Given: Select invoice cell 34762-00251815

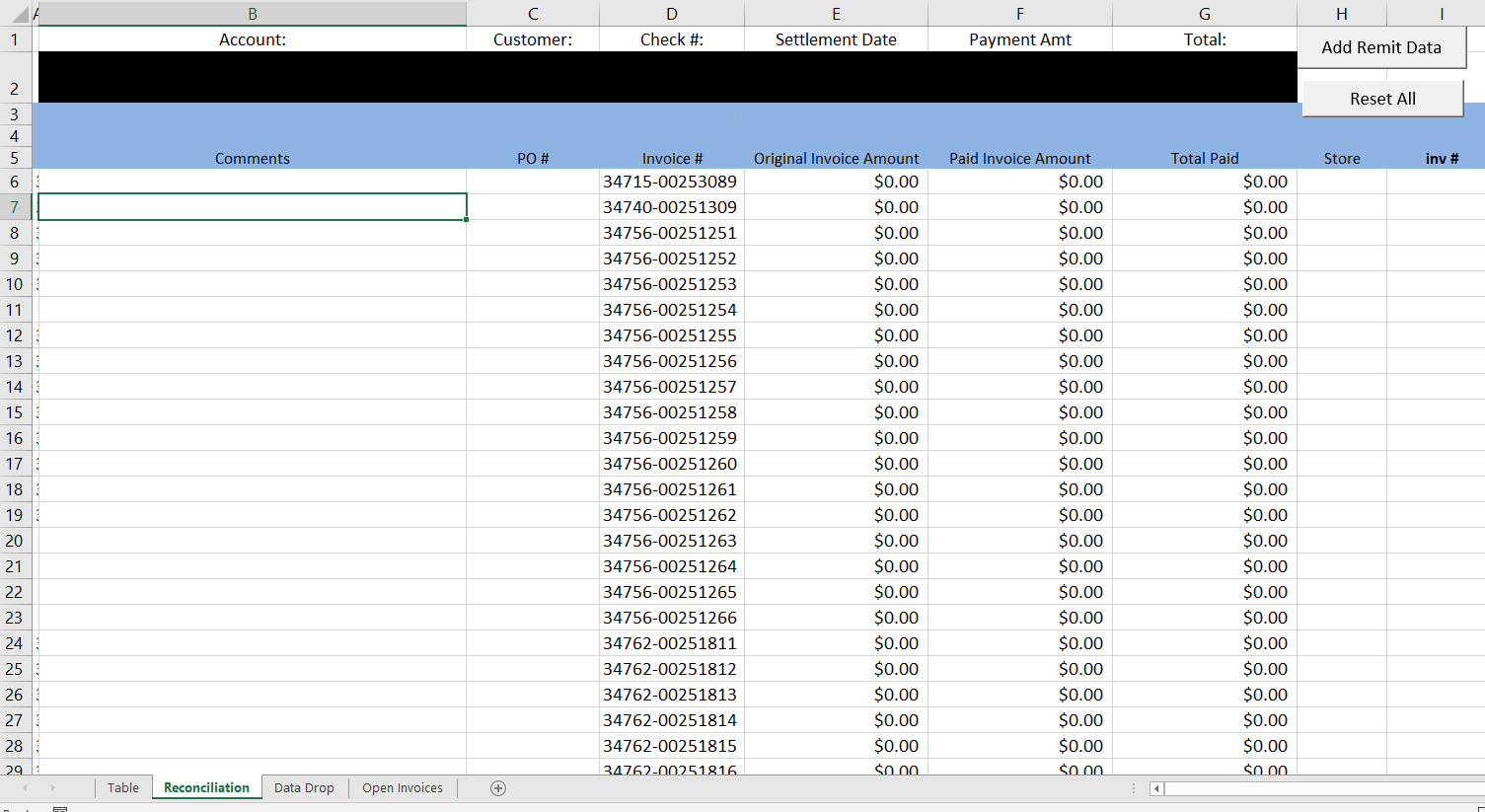Looking at the screenshot, I should (672, 746).
